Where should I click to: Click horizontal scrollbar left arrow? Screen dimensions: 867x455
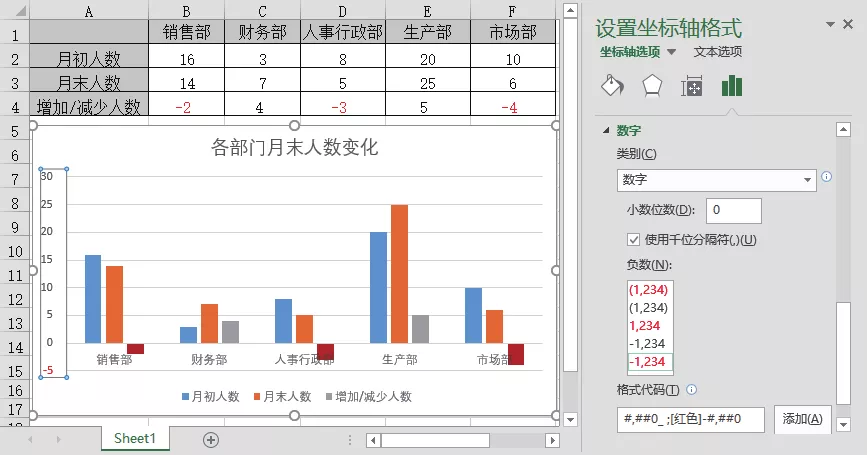[x=373, y=441]
